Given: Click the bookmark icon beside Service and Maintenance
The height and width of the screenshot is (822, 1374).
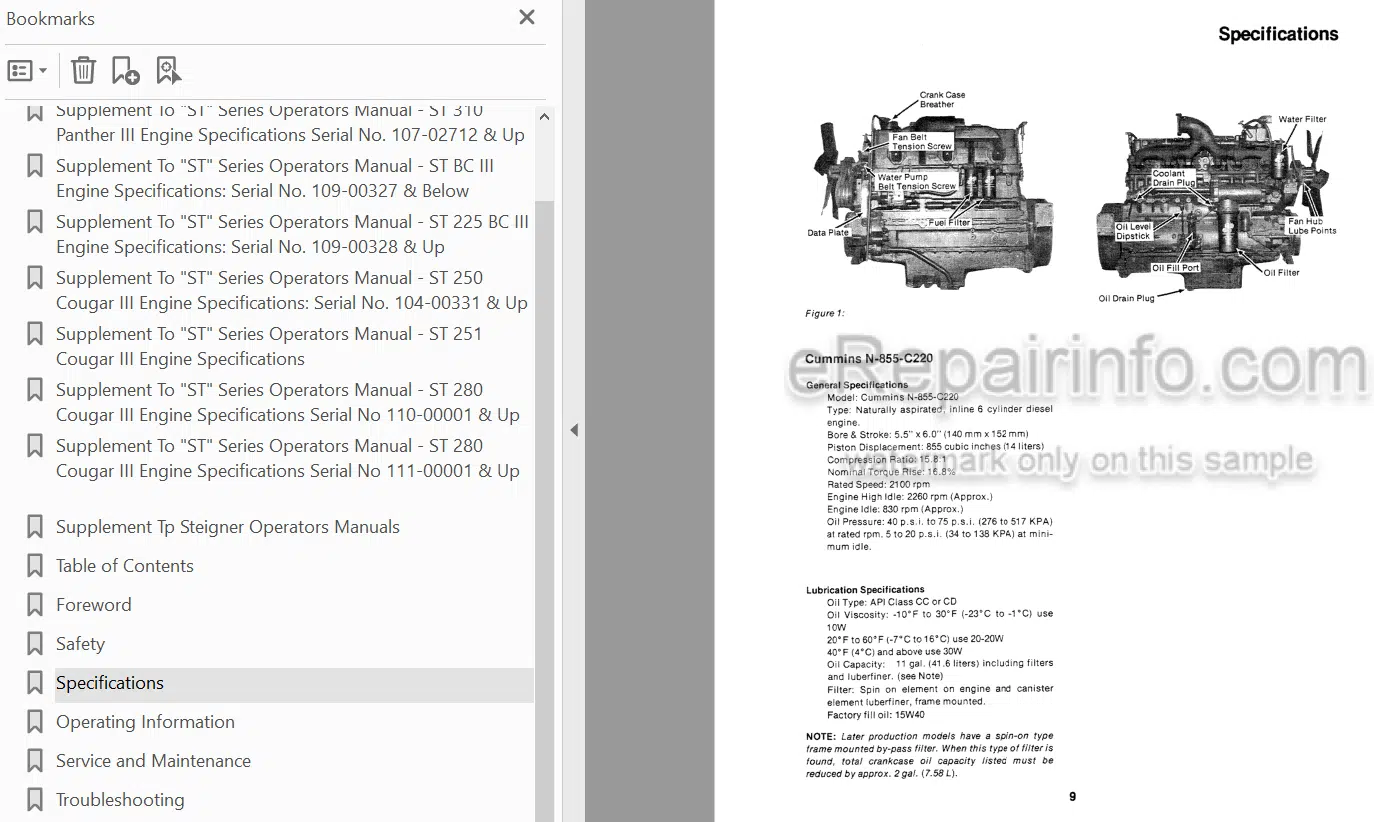Looking at the screenshot, I should pos(35,761).
